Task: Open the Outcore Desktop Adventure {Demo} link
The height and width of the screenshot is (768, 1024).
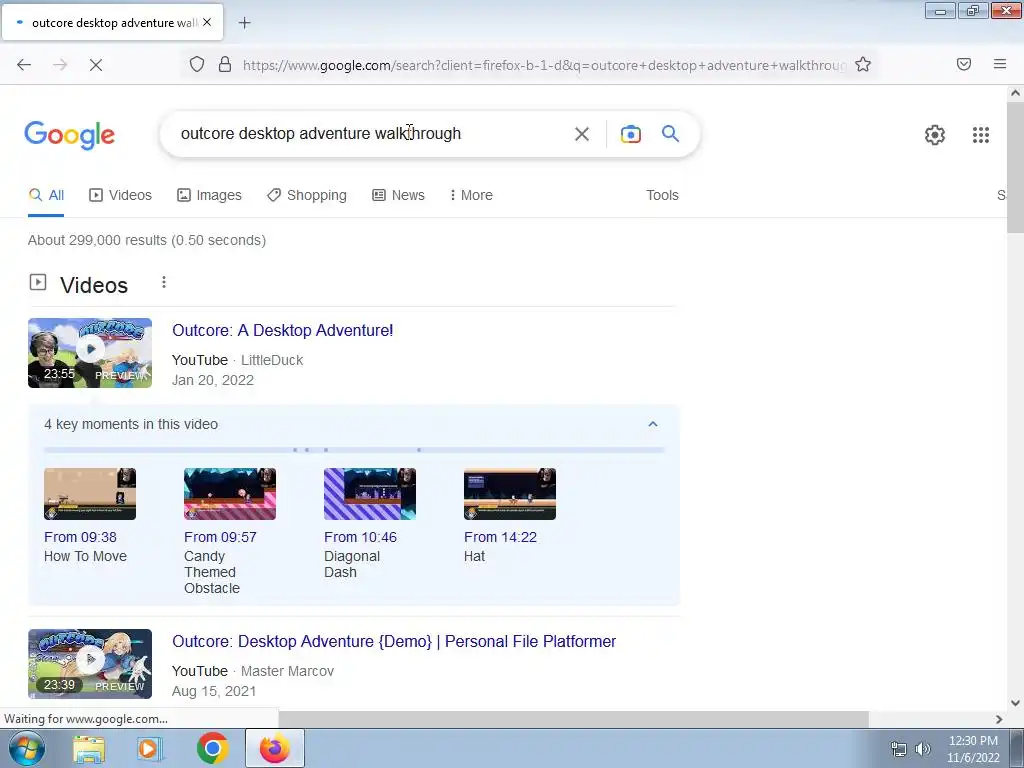Action: pos(394,641)
